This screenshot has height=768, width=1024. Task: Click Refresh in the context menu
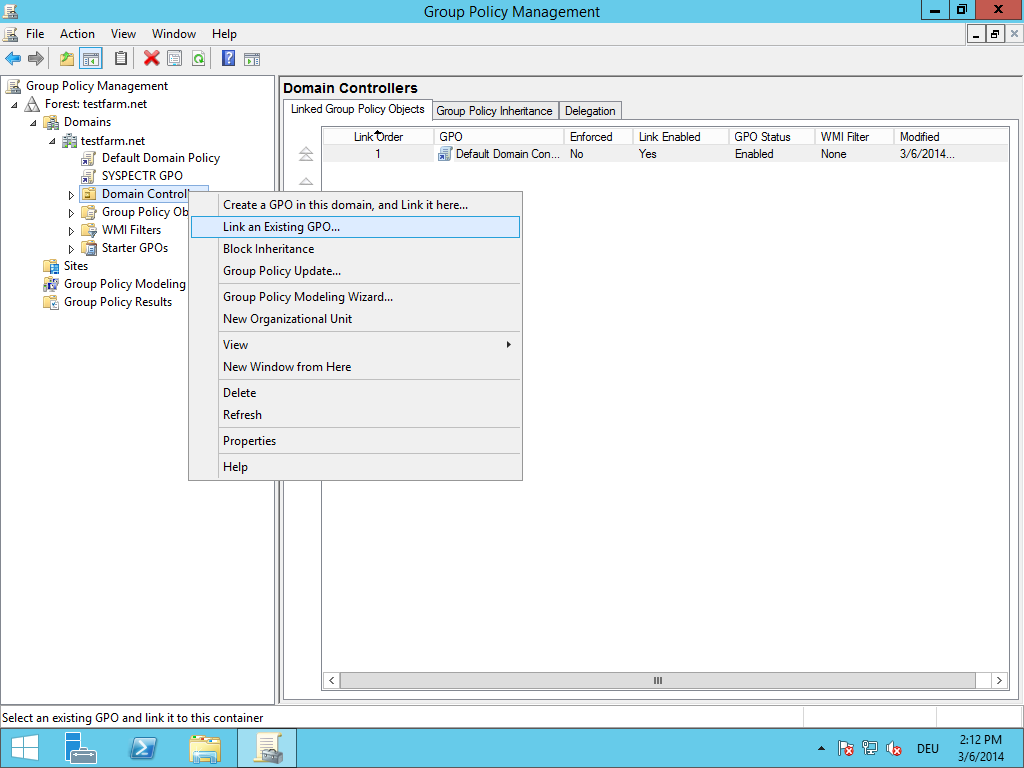click(x=355, y=415)
